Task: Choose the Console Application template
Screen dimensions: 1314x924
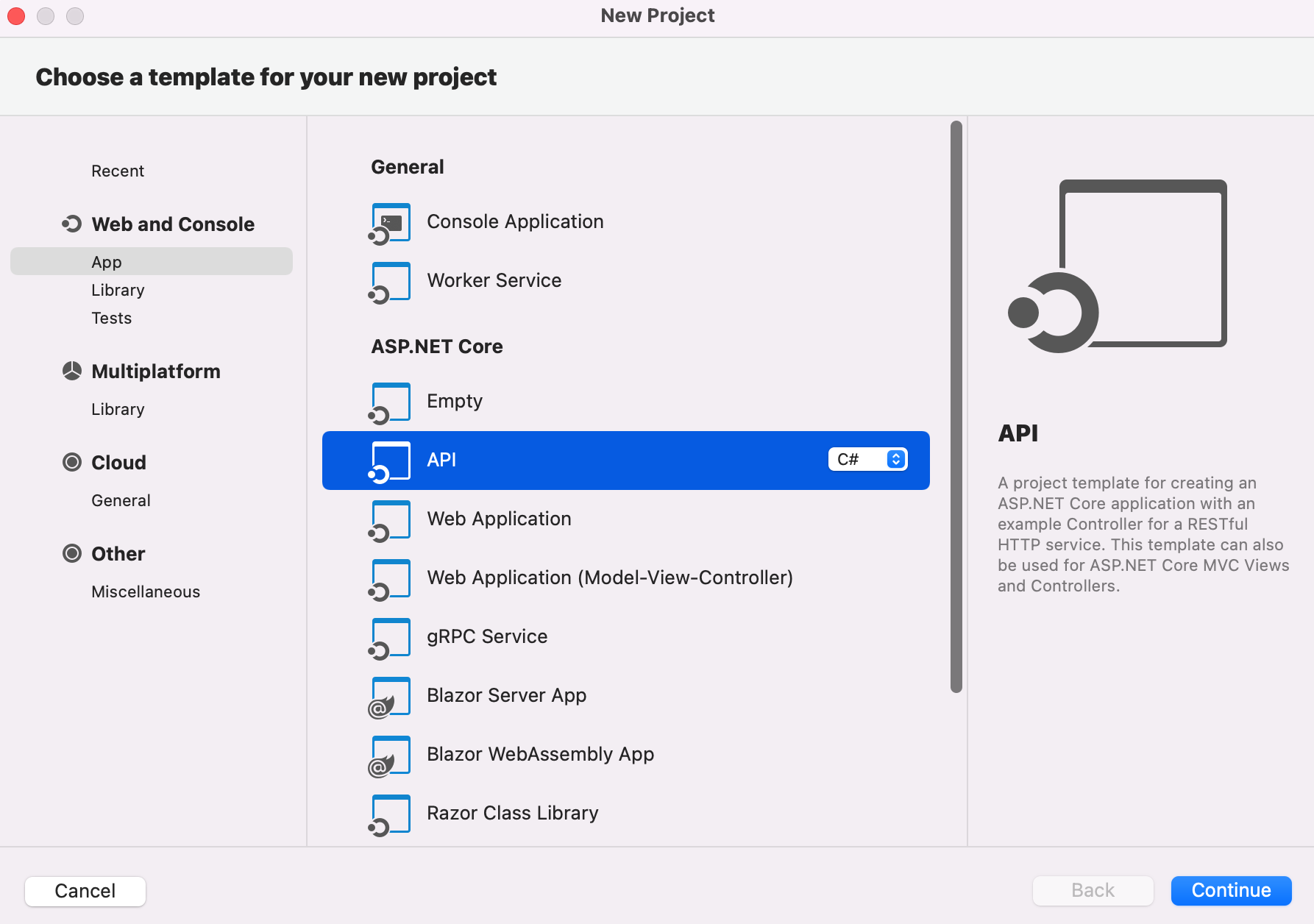Action: [626, 222]
